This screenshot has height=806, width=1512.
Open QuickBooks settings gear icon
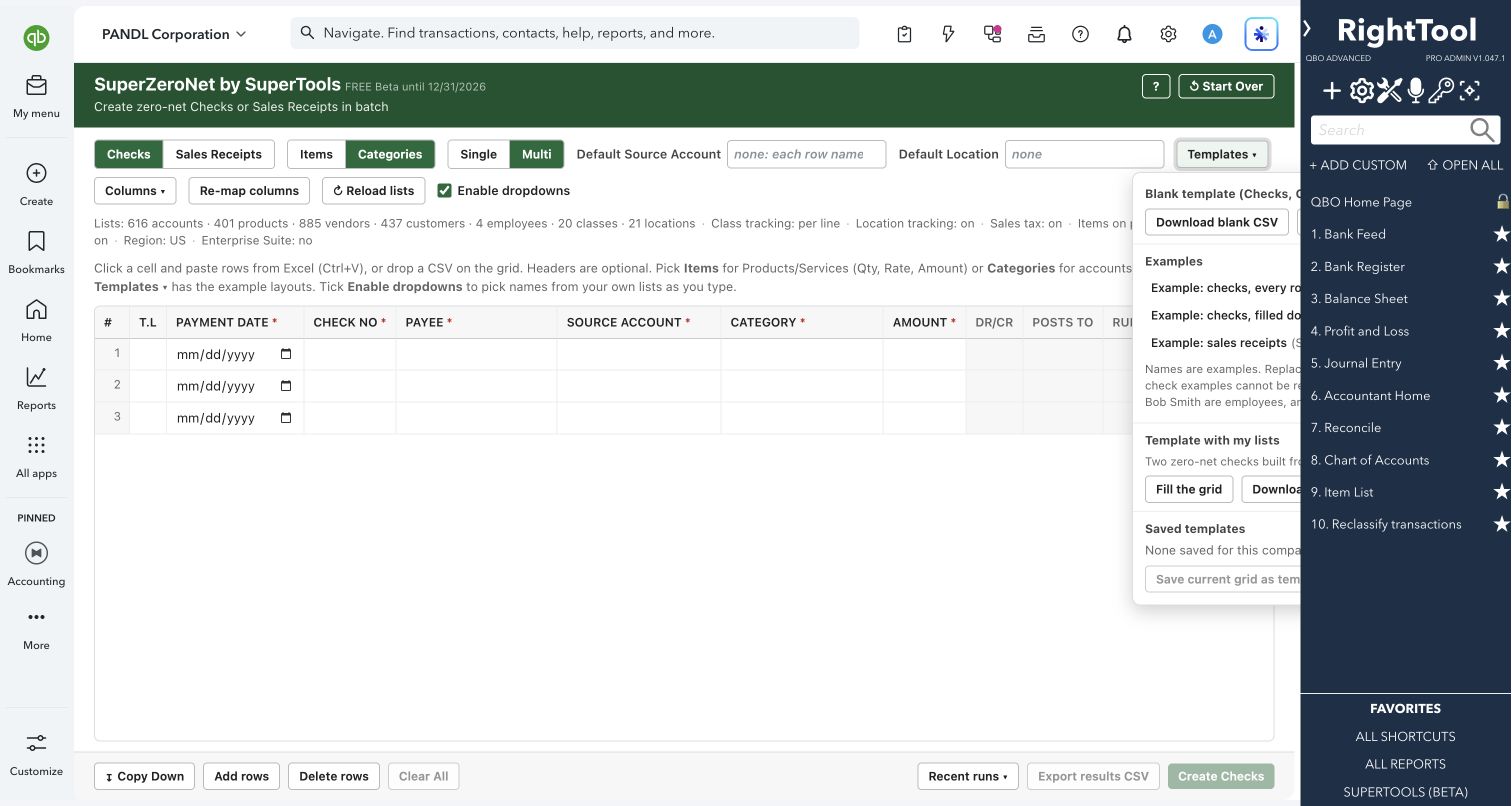point(1168,34)
